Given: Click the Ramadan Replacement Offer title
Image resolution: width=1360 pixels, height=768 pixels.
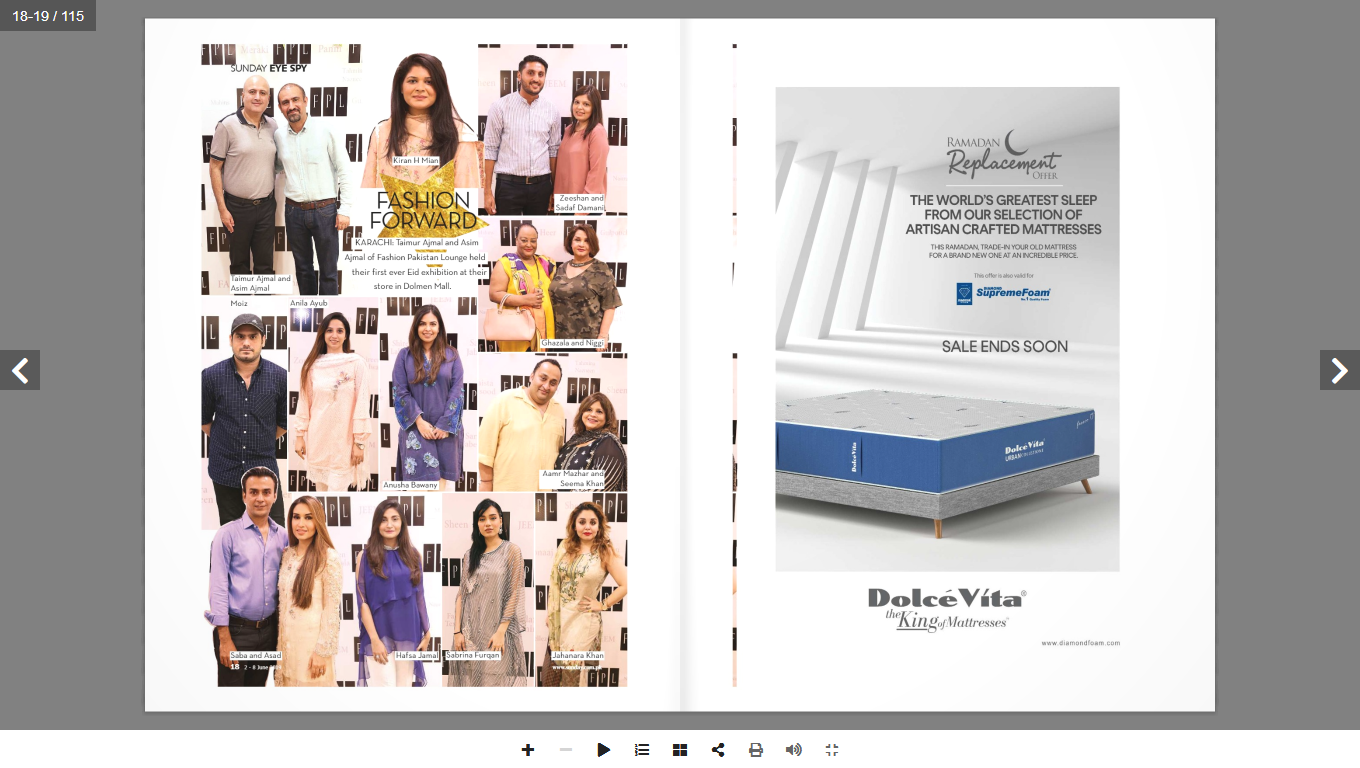Looking at the screenshot, I should pyautogui.click(x=1003, y=155).
